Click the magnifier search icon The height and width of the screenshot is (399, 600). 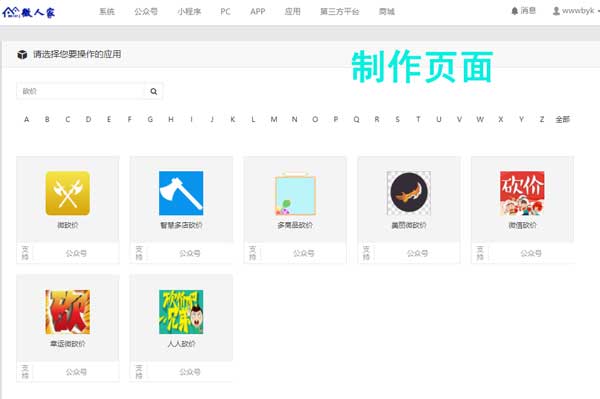coord(154,91)
